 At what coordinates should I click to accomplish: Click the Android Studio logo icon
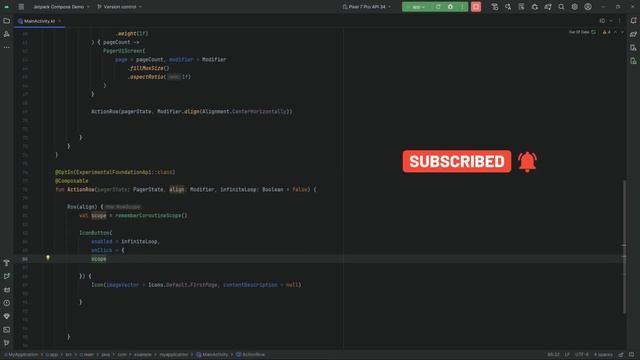tap(7, 7)
